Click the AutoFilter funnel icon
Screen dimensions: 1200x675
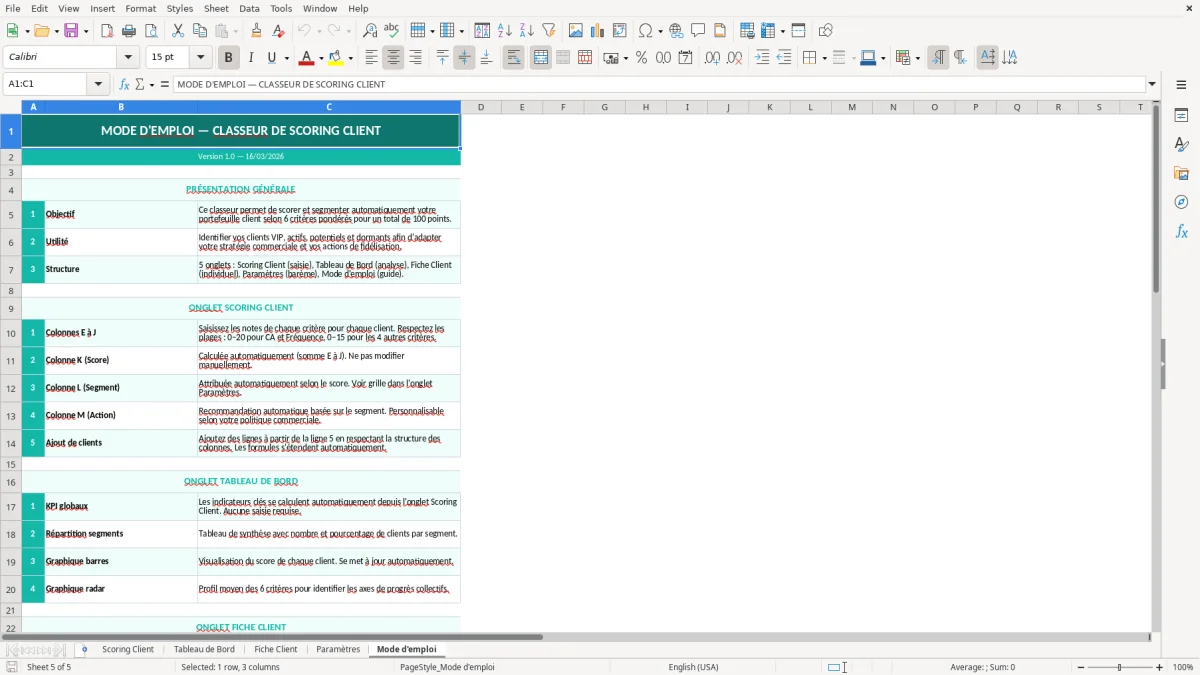click(x=549, y=31)
